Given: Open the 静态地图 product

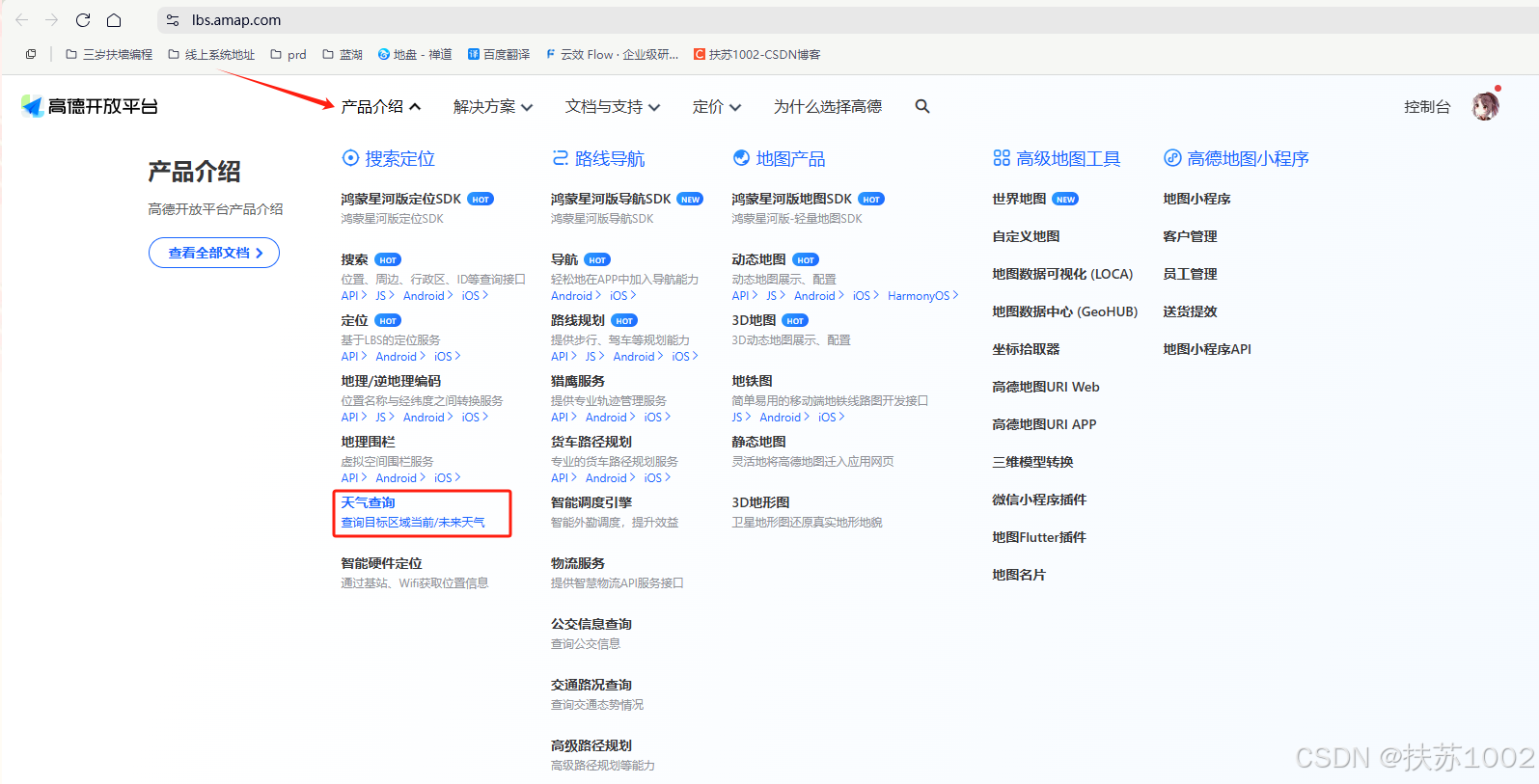Looking at the screenshot, I should point(758,442).
